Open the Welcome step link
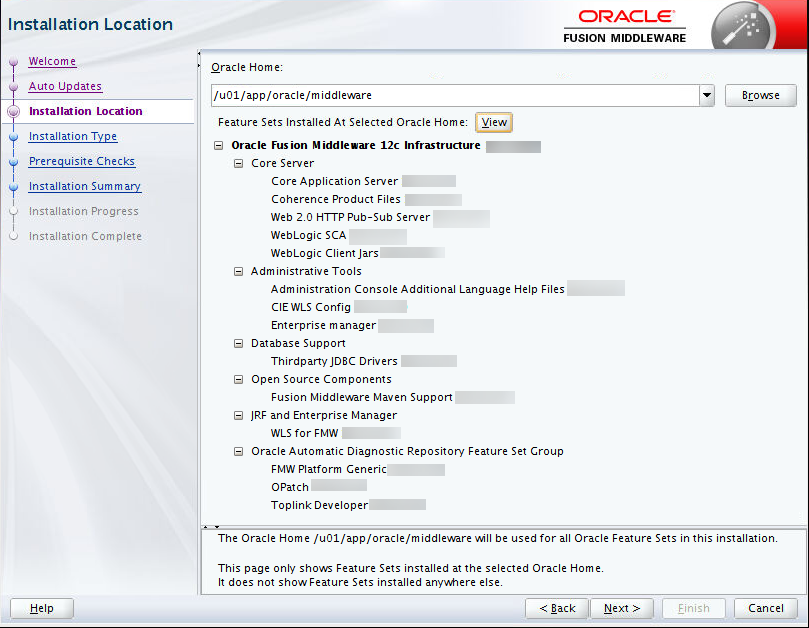This screenshot has width=809, height=628. click(52, 61)
